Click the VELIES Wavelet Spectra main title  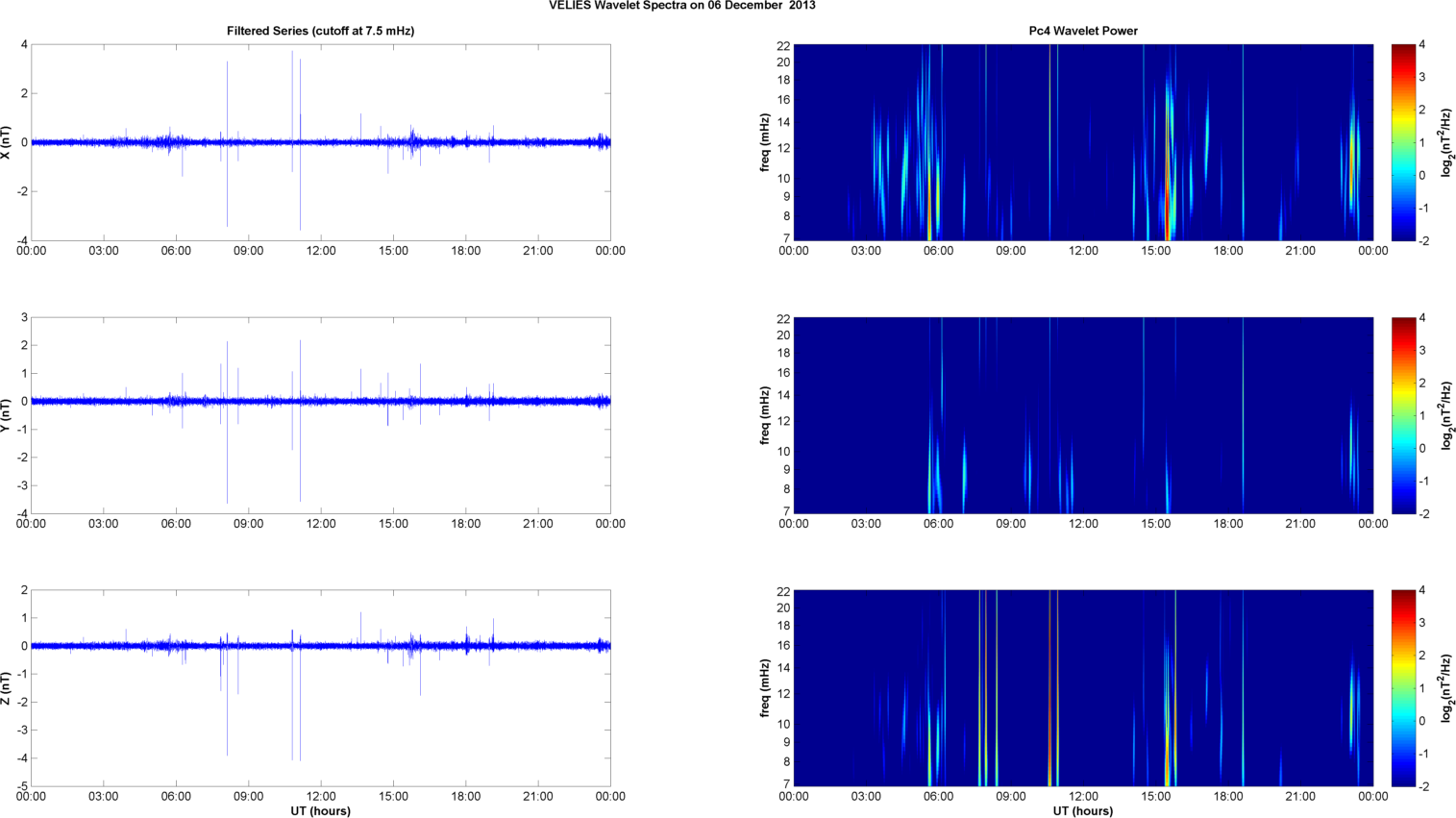click(681, 6)
